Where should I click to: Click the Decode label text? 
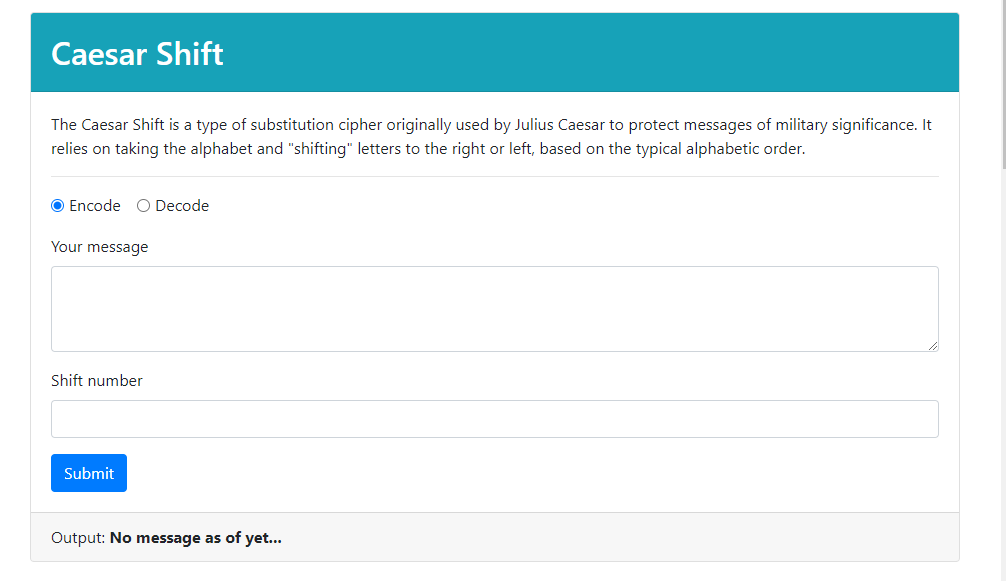tap(180, 205)
